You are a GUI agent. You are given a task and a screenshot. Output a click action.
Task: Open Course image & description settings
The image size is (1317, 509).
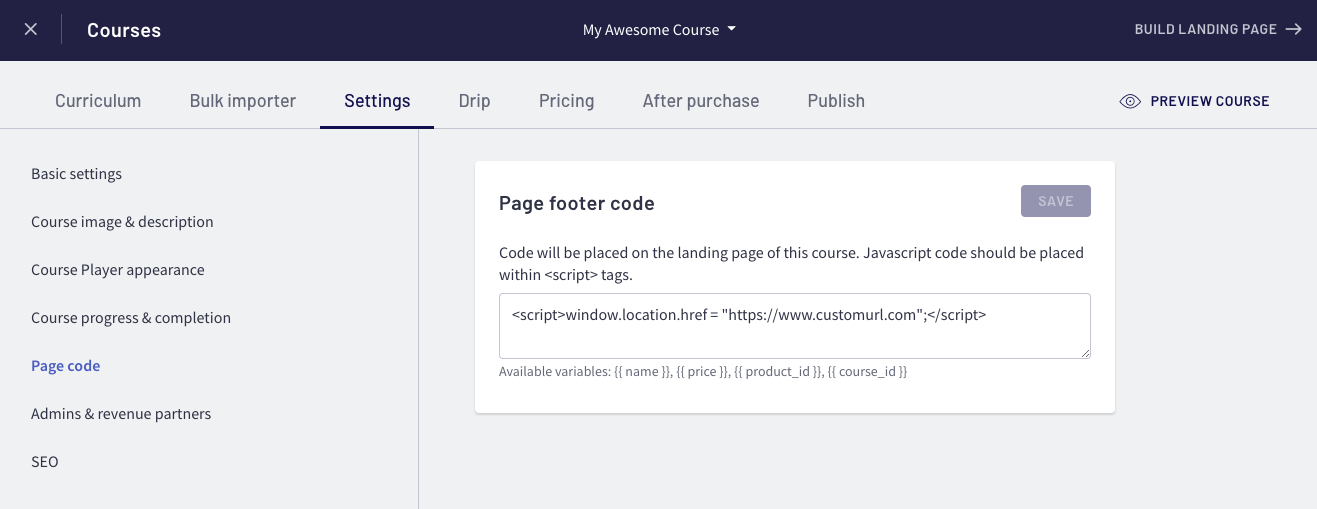coord(122,222)
